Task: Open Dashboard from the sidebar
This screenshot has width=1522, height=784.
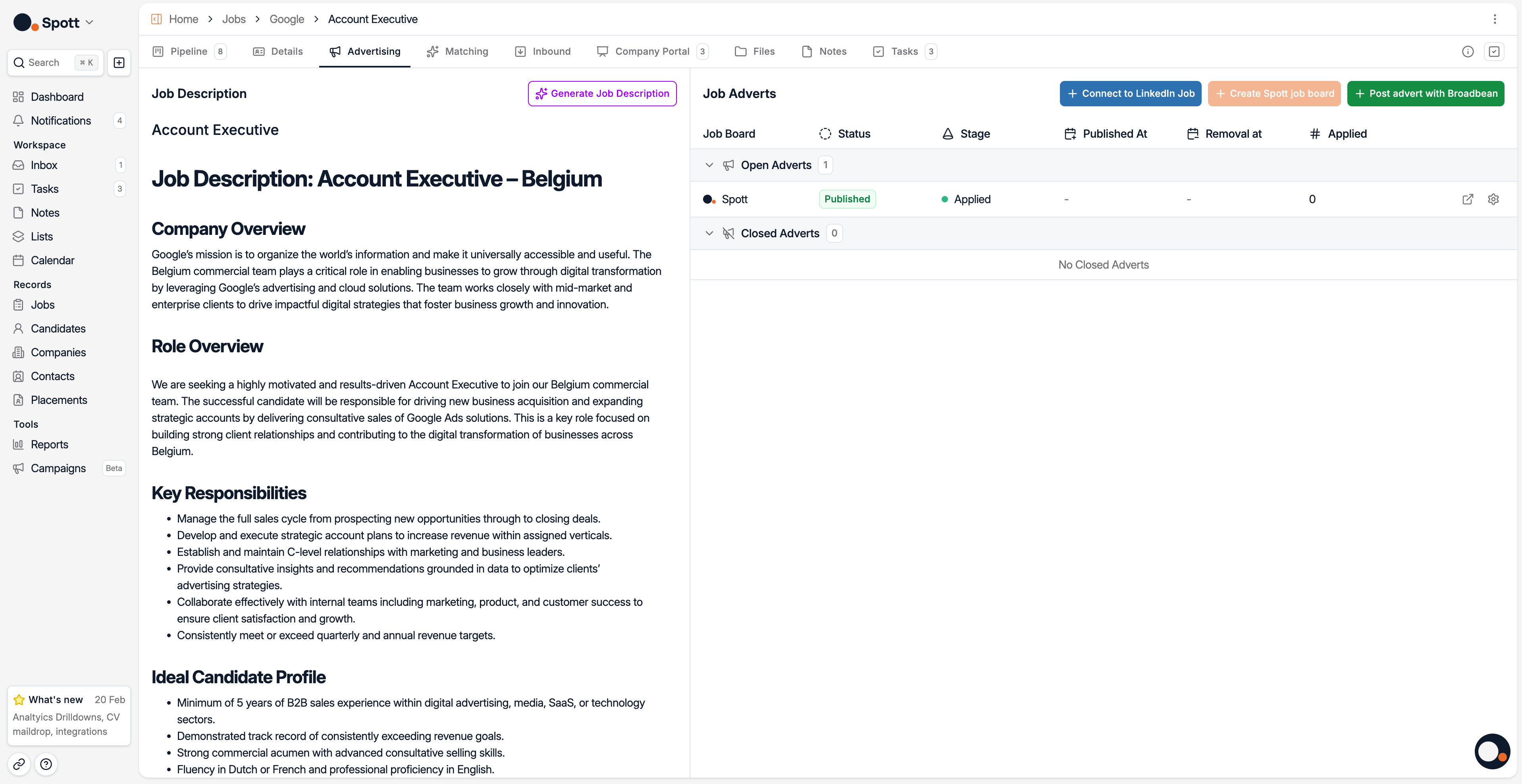Action: click(x=69, y=97)
